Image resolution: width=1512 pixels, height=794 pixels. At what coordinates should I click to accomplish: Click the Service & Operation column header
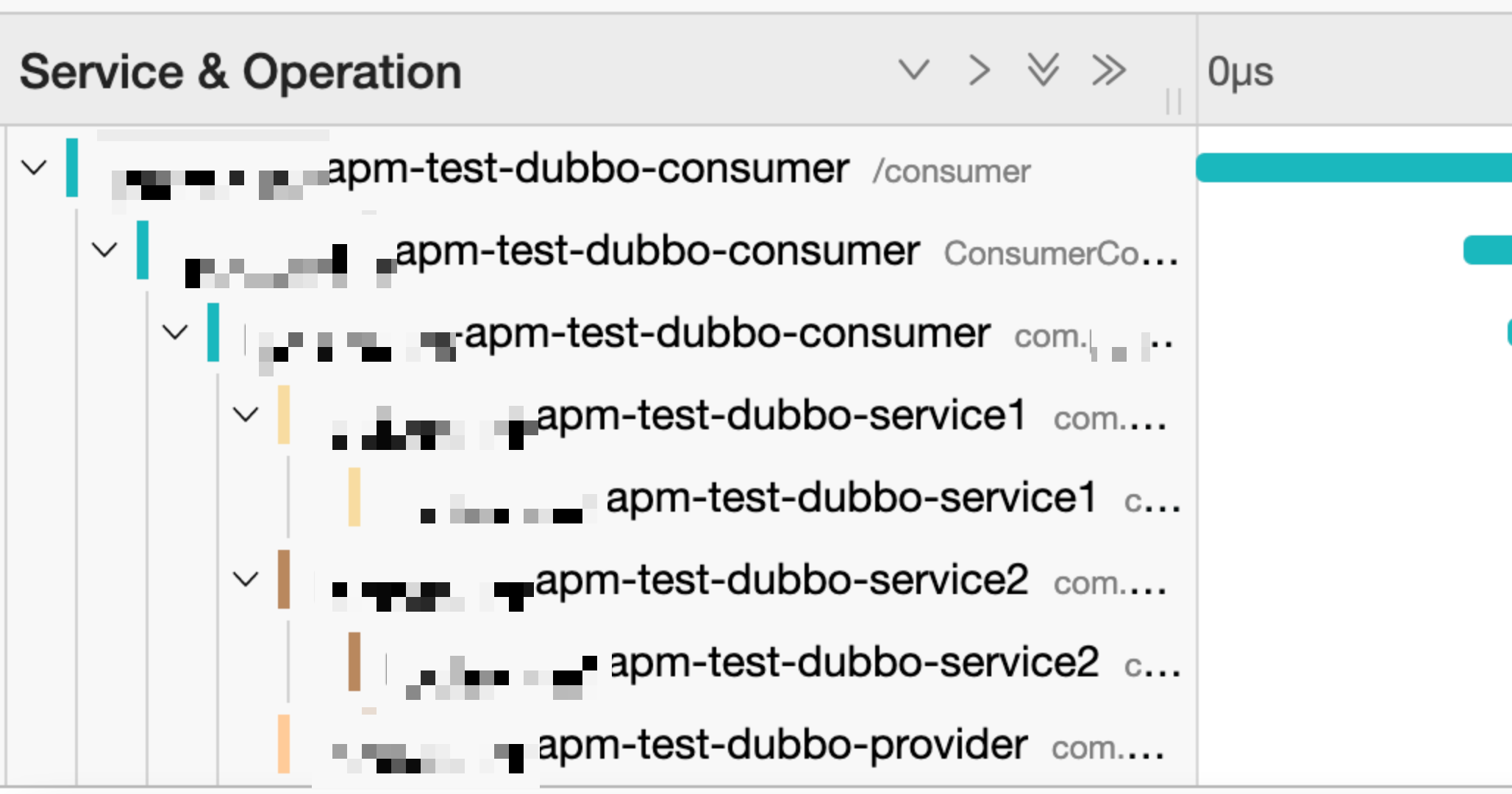(x=241, y=72)
